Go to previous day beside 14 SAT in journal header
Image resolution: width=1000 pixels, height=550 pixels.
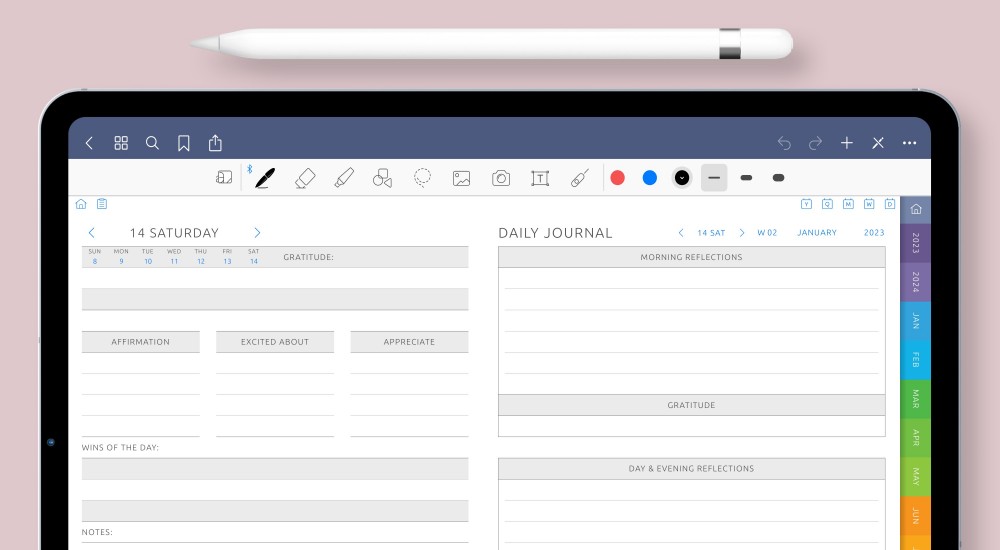pyautogui.click(x=680, y=233)
